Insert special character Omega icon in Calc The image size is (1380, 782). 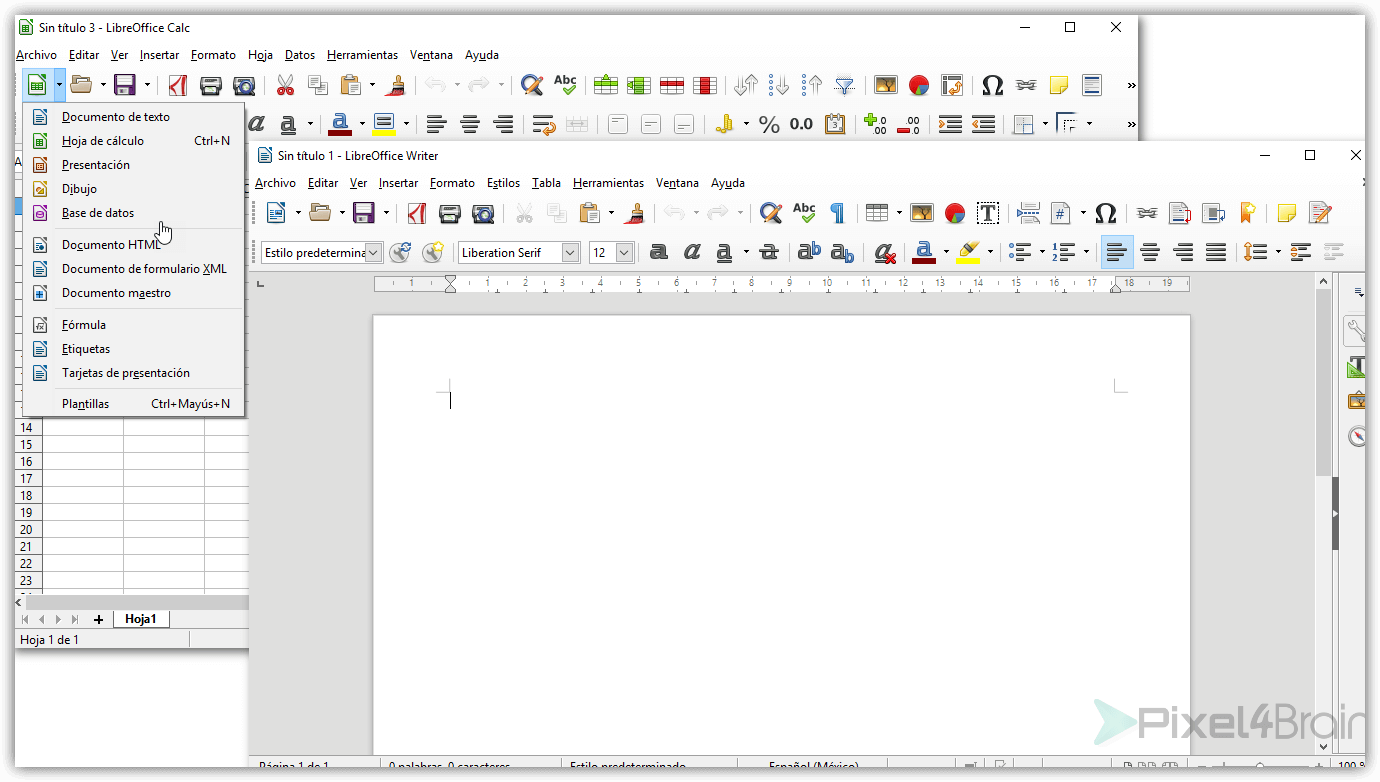[992, 86]
